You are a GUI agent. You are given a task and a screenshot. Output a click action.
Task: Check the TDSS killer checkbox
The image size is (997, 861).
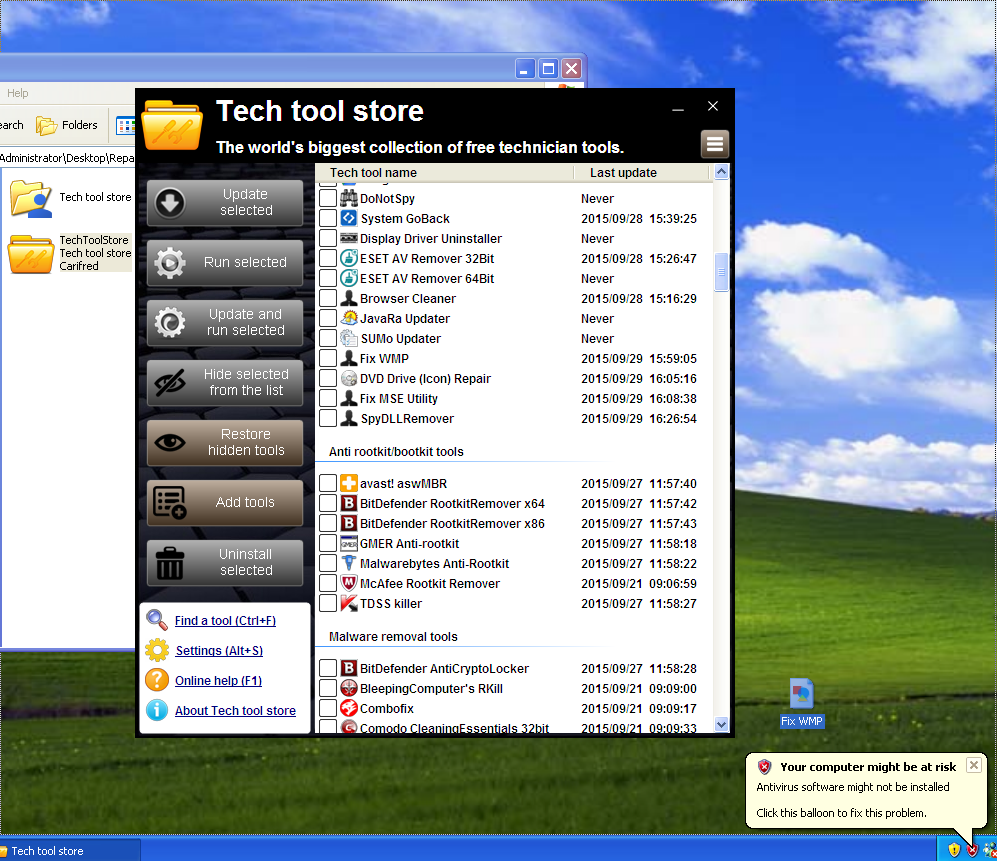328,603
